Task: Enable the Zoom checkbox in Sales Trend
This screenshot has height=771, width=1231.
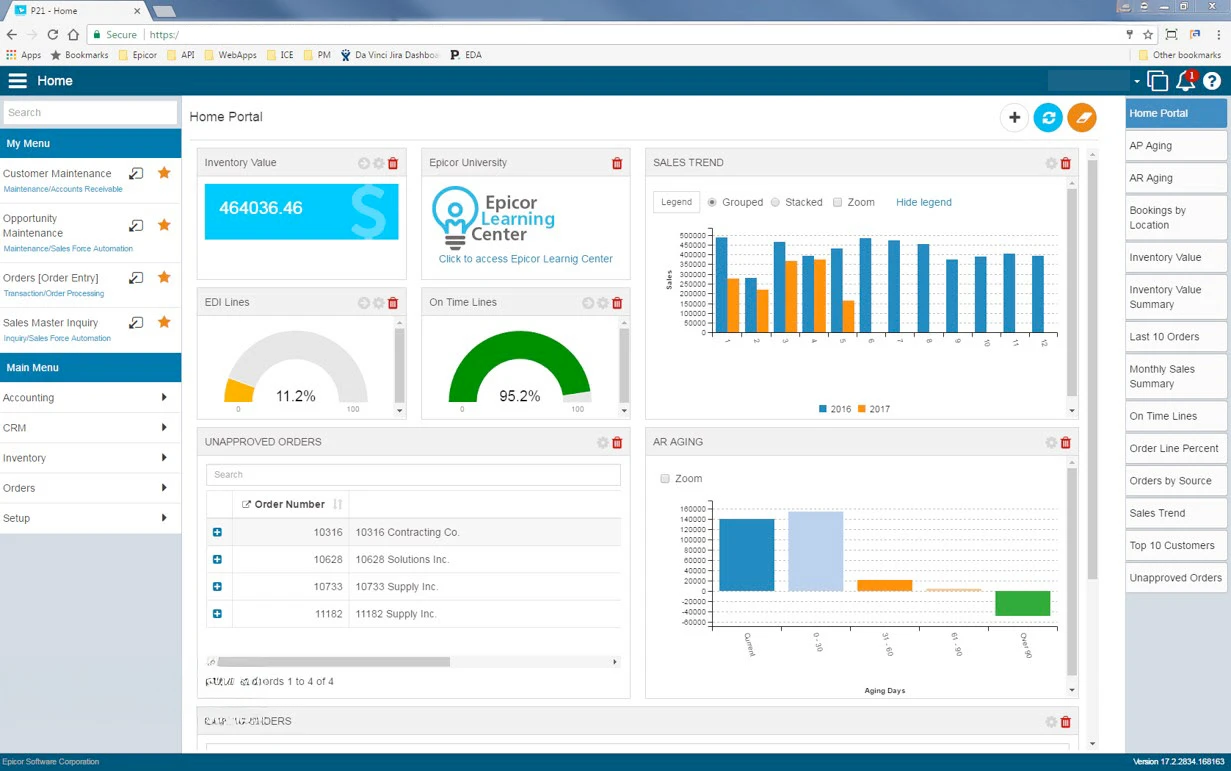Action: coord(838,202)
